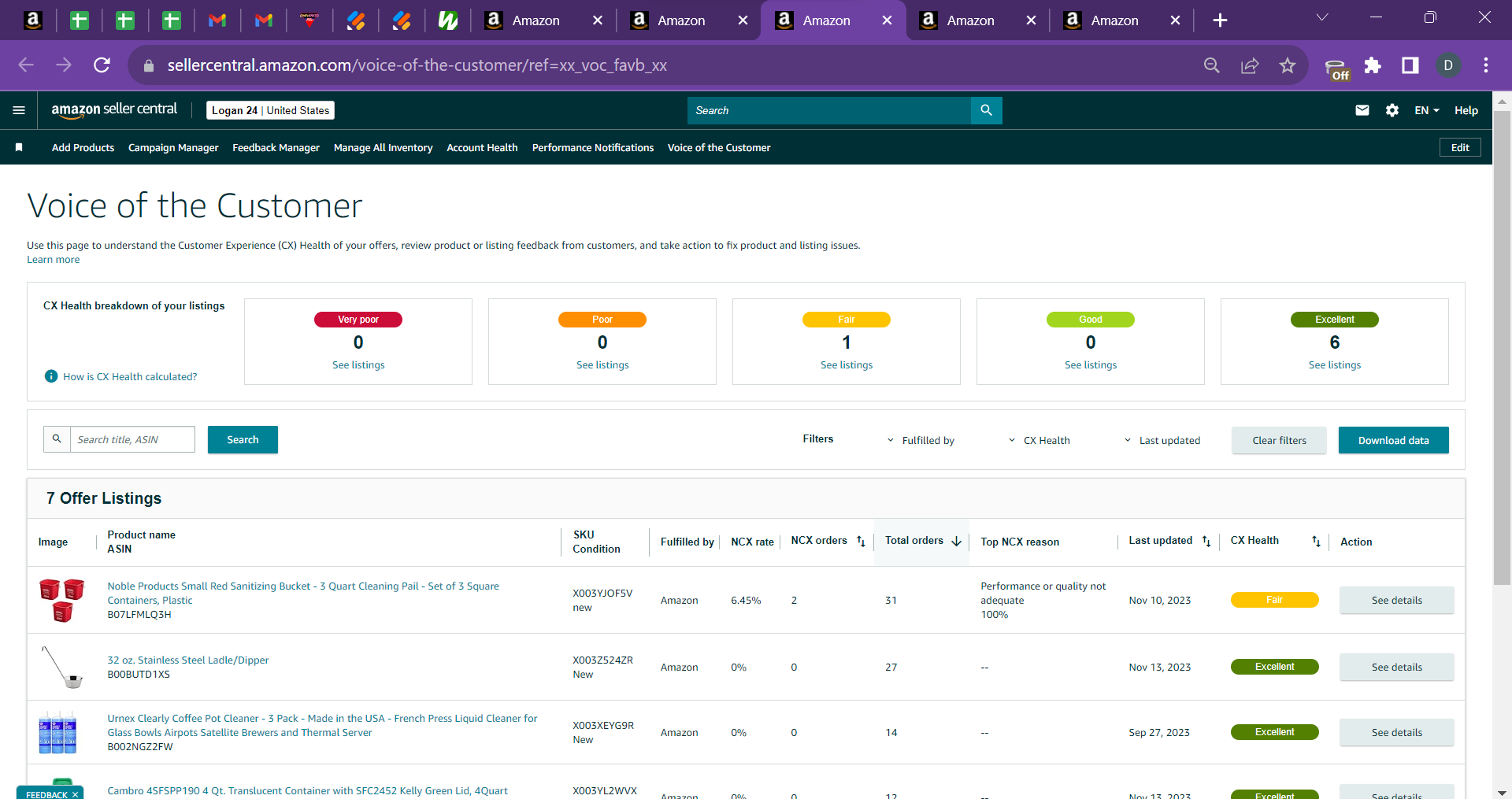Go back using browser back arrow
1512x799 pixels.
tap(26, 65)
